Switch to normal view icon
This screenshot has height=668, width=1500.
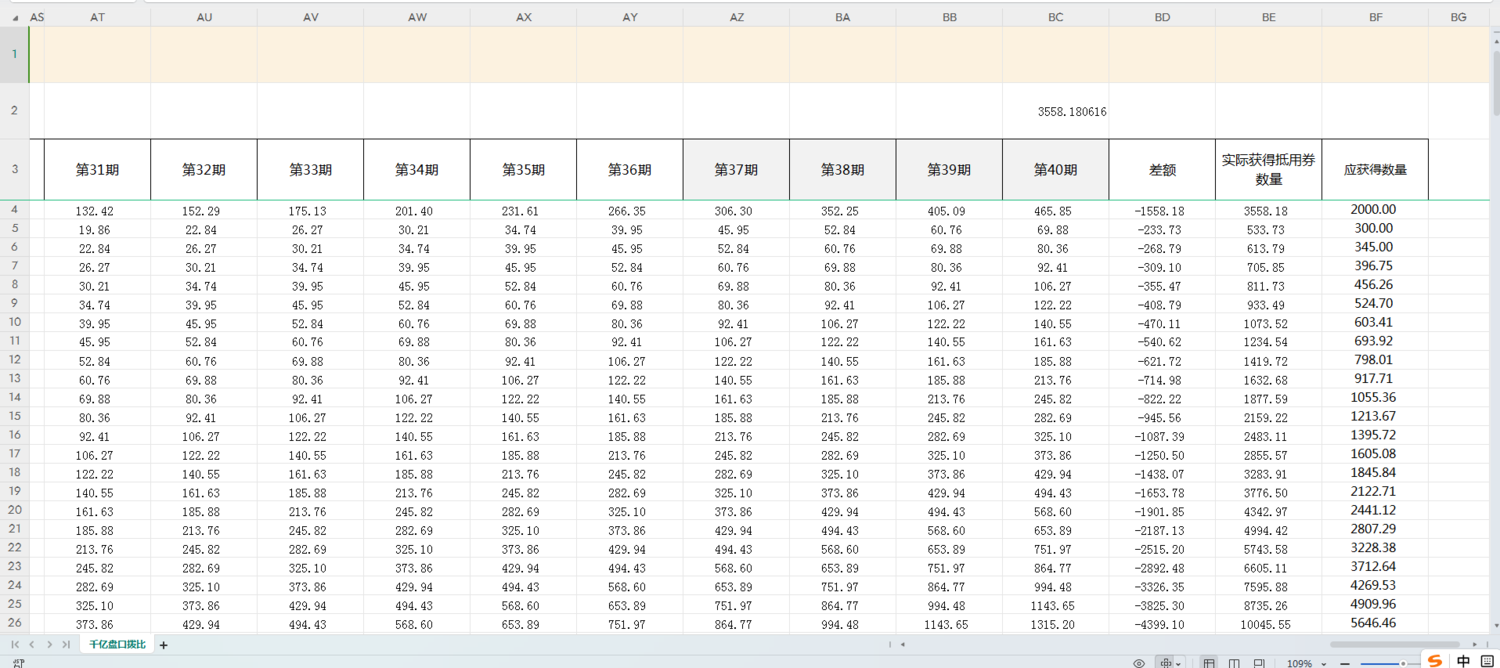point(1209,663)
